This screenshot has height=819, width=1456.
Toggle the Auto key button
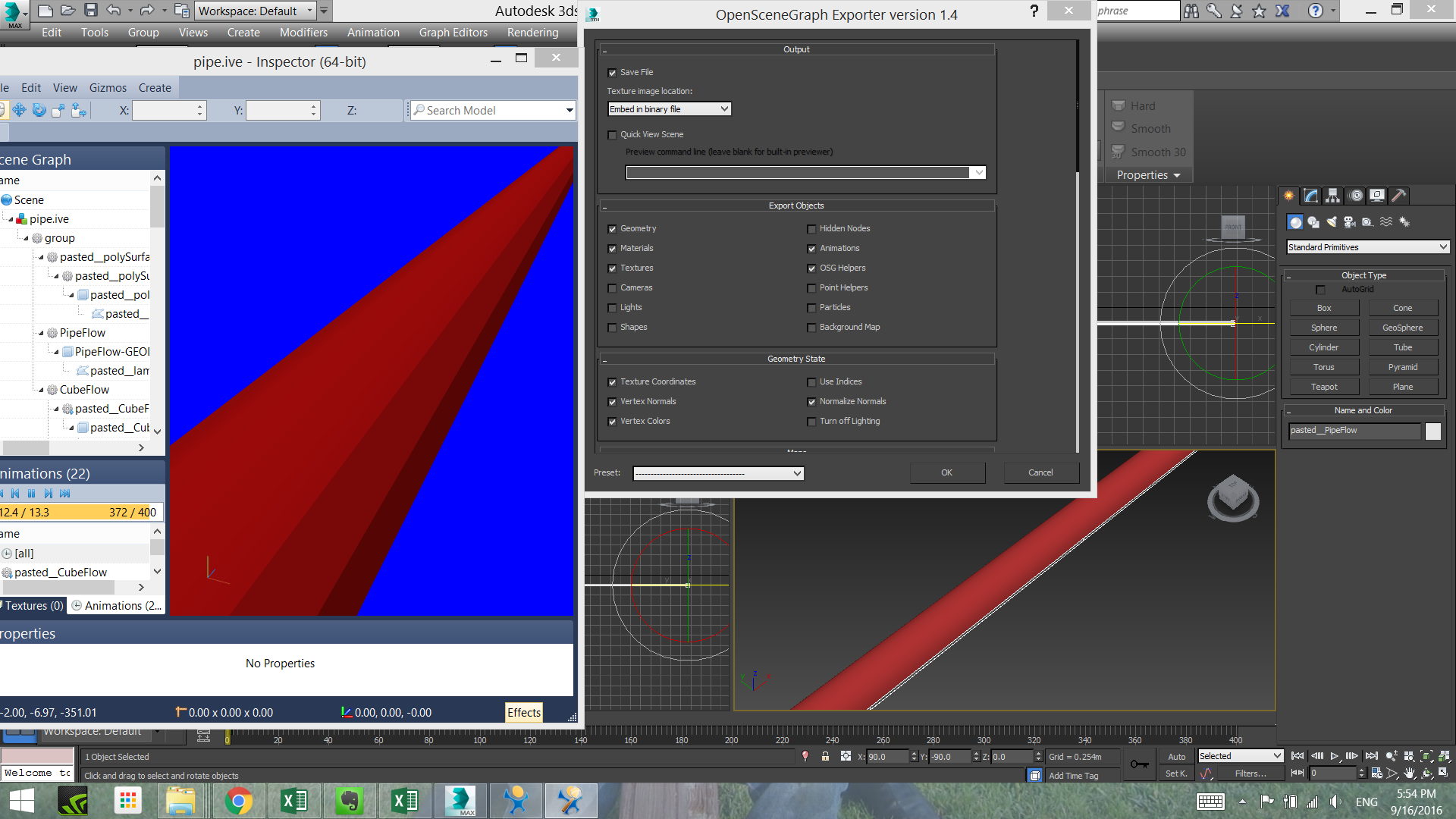coord(1177,757)
